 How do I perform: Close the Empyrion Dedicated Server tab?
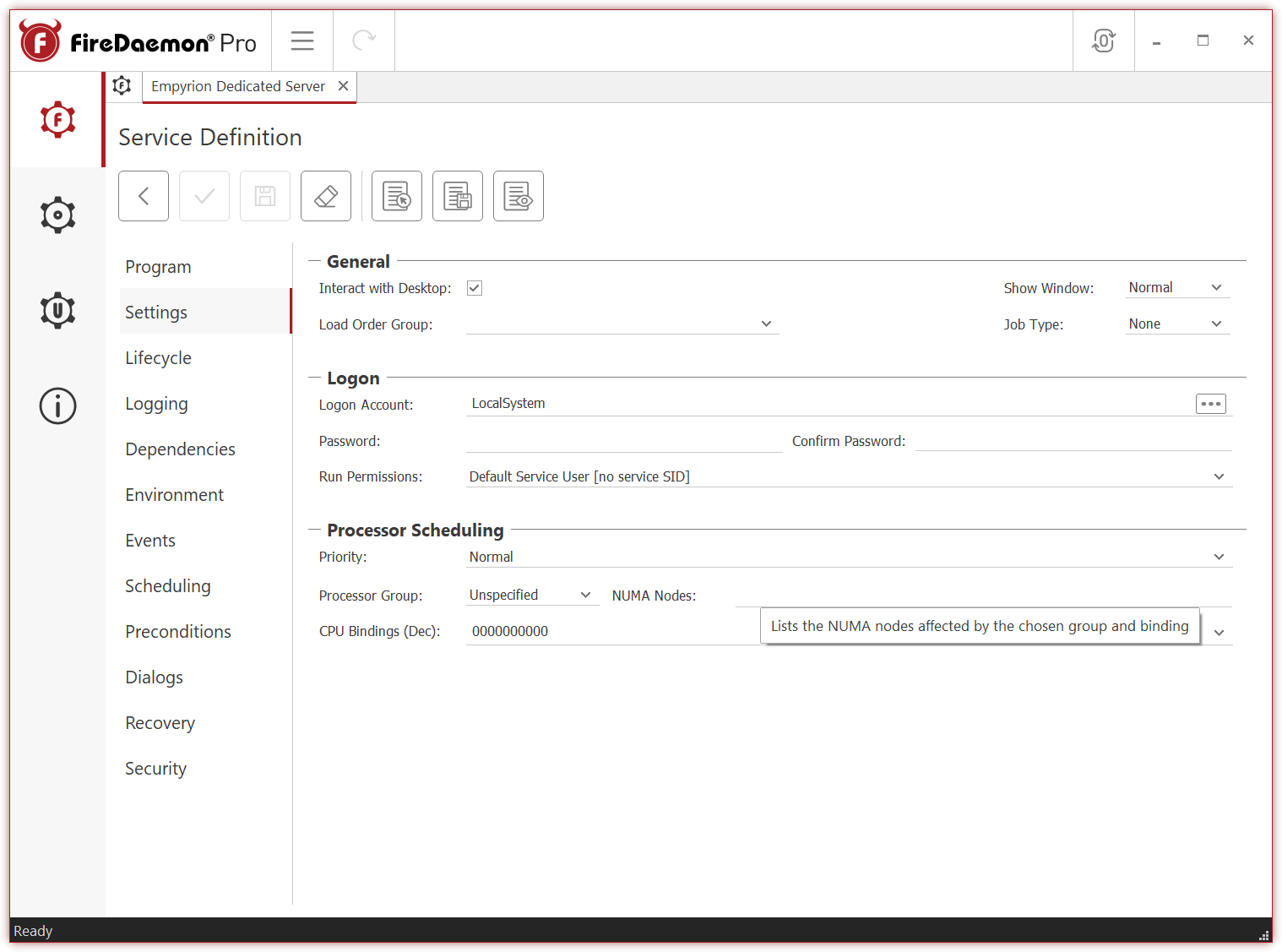tap(343, 86)
